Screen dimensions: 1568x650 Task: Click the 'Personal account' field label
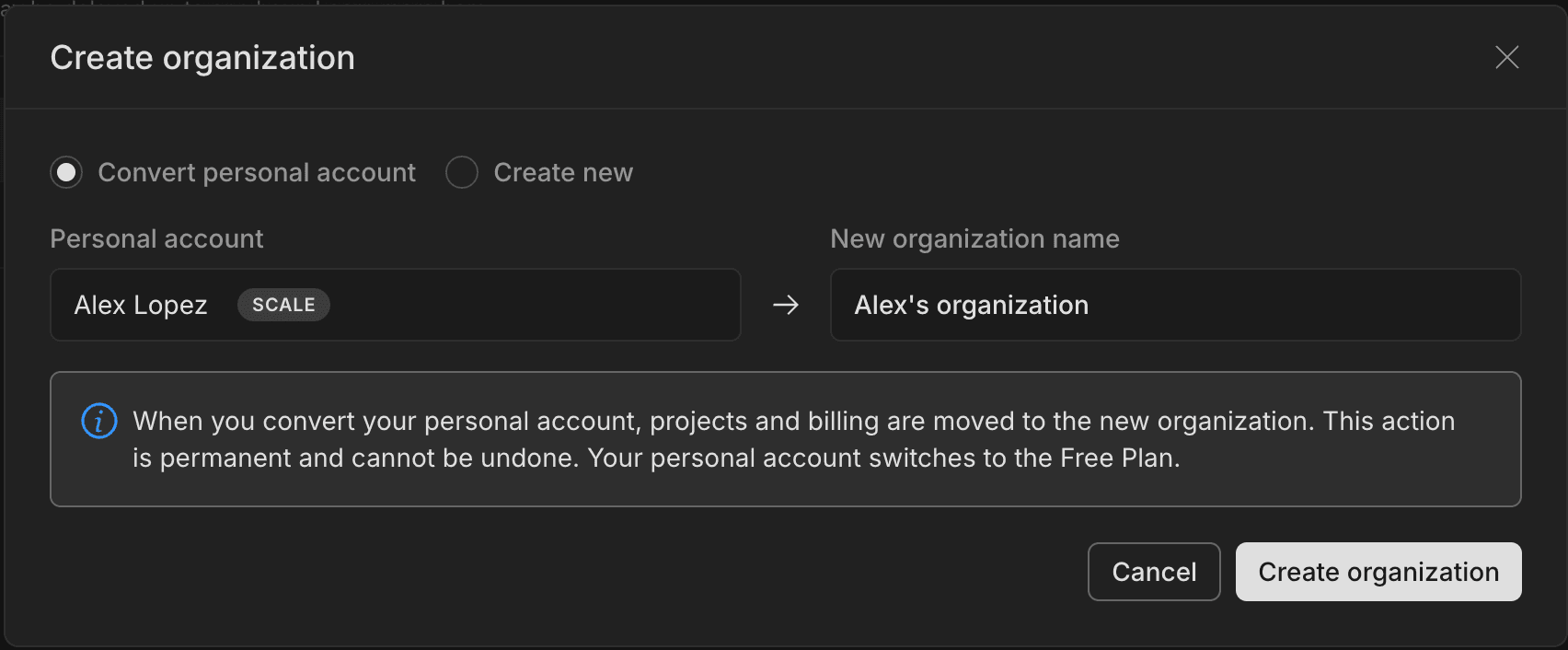pos(156,238)
